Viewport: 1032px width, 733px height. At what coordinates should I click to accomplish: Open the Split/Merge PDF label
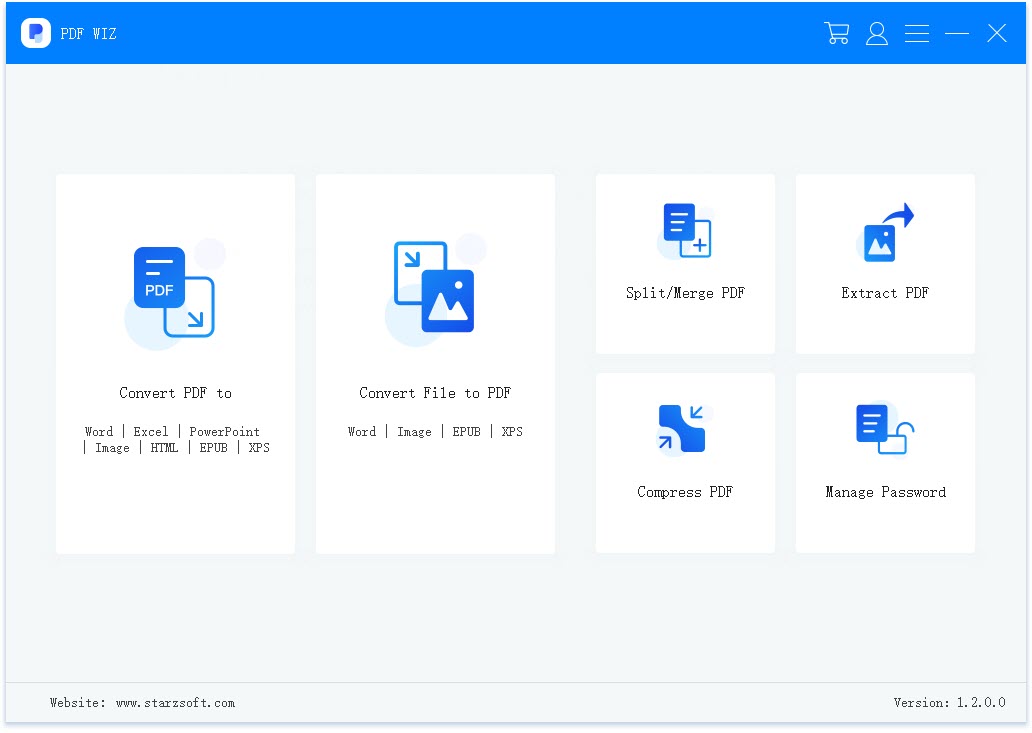(x=685, y=293)
